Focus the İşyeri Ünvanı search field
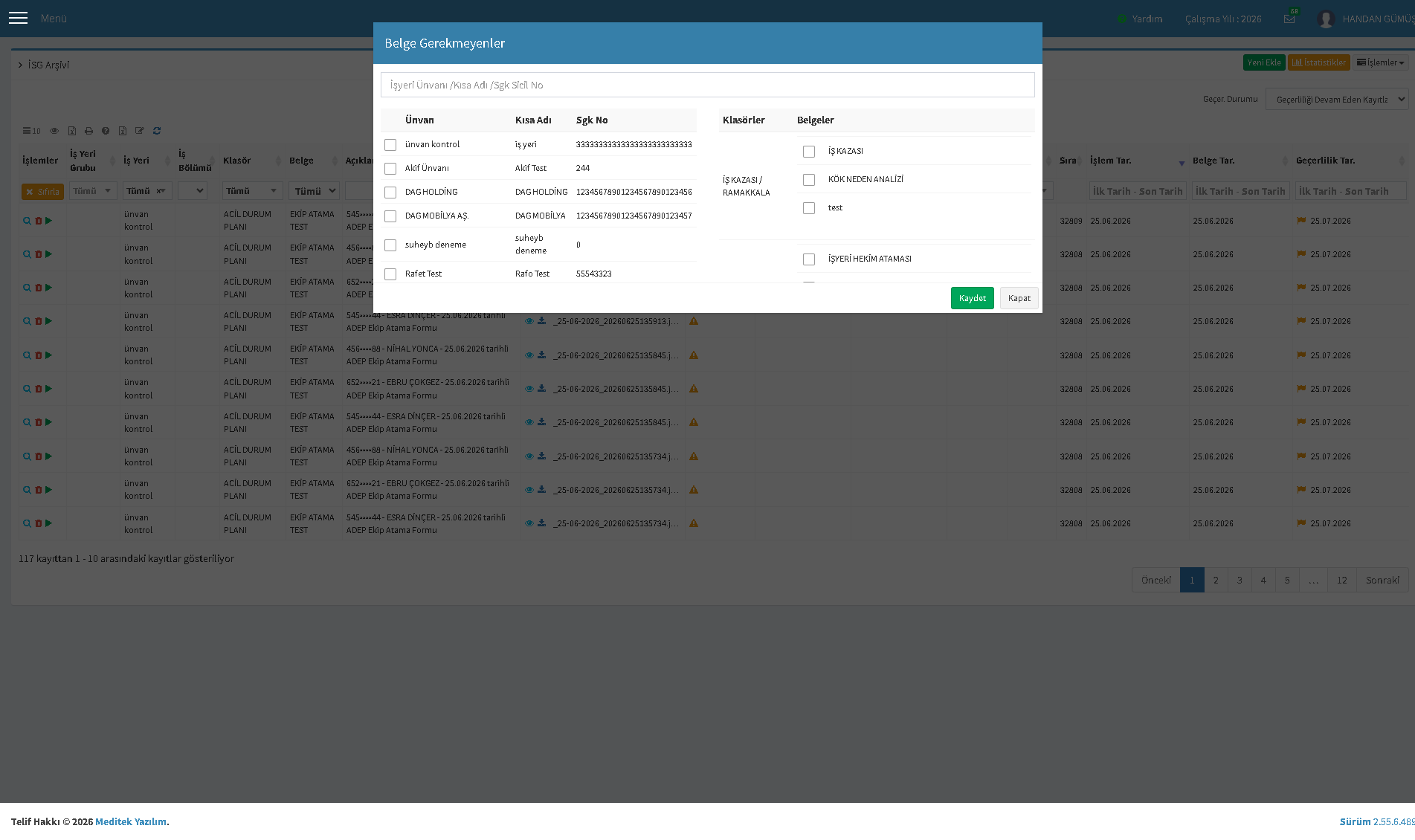The height and width of the screenshot is (840, 1415). [707, 85]
